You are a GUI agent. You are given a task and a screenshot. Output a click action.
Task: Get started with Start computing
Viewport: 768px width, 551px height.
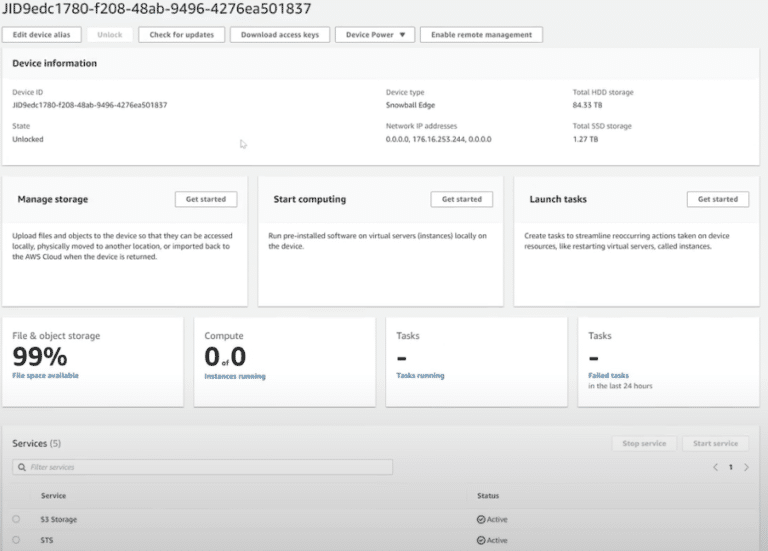462,199
